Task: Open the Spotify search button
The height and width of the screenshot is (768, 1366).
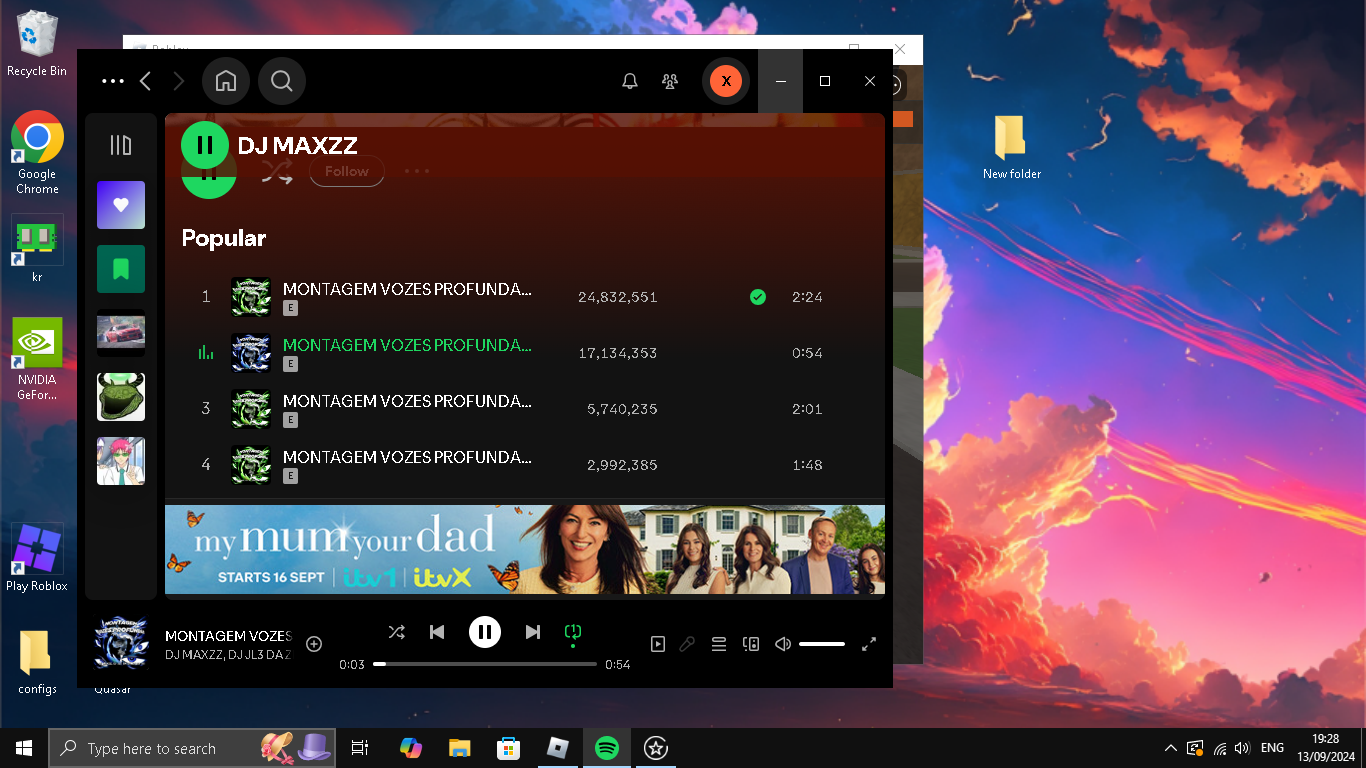Action: pyautogui.click(x=282, y=81)
